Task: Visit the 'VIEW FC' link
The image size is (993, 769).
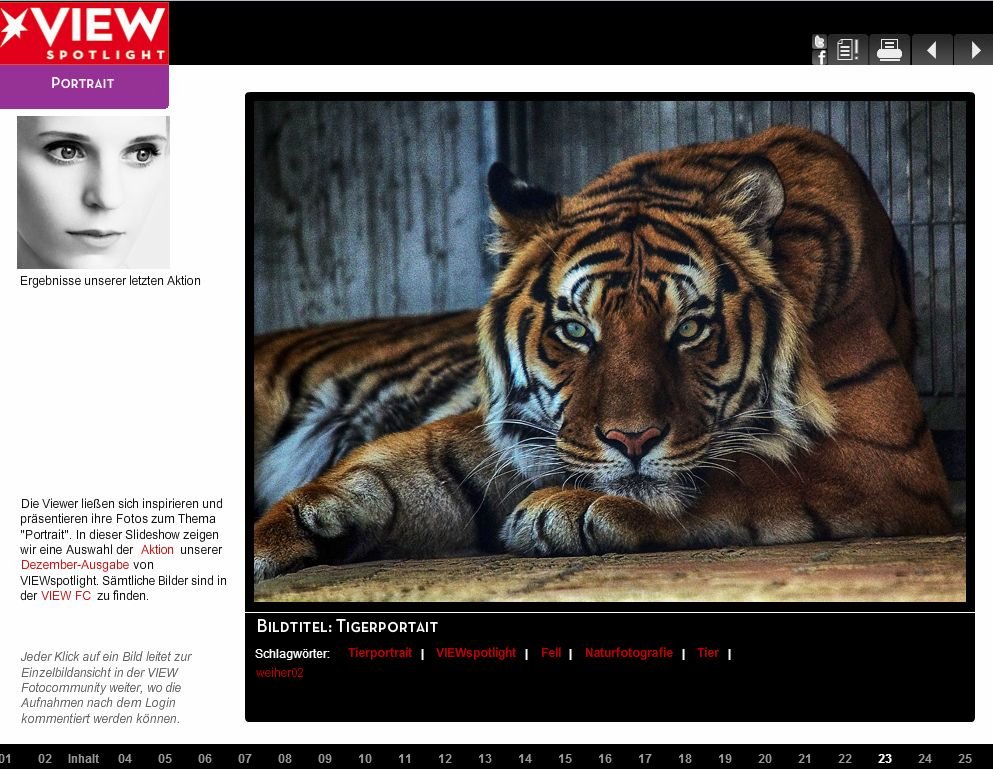Action: pos(66,596)
